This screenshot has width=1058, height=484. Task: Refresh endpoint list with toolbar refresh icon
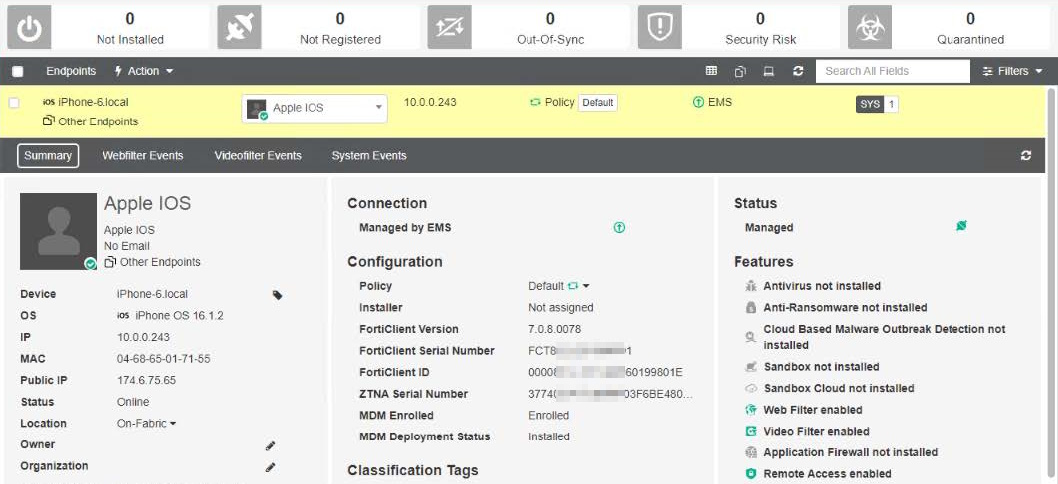pos(798,71)
